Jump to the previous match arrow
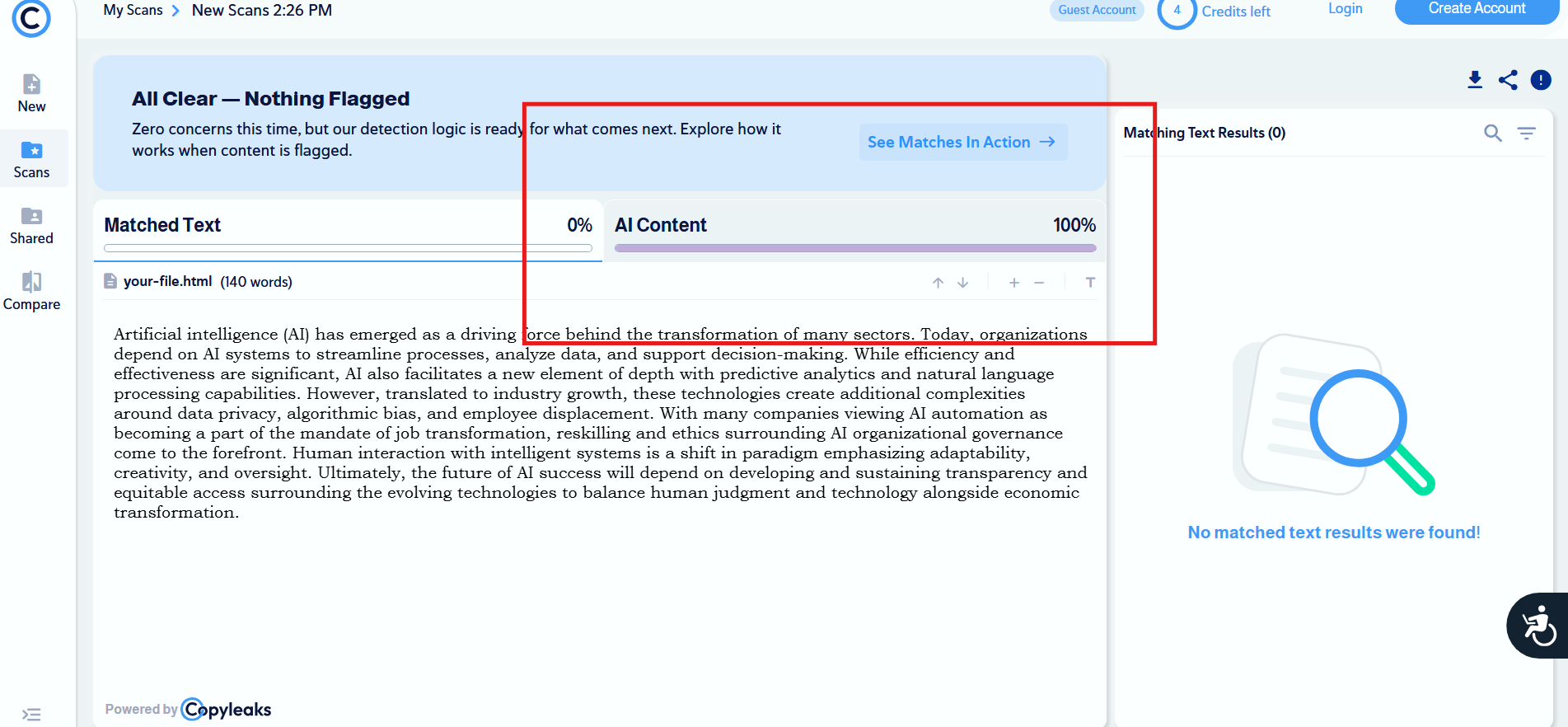The image size is (1568, 727). click(x=938, y=283)
